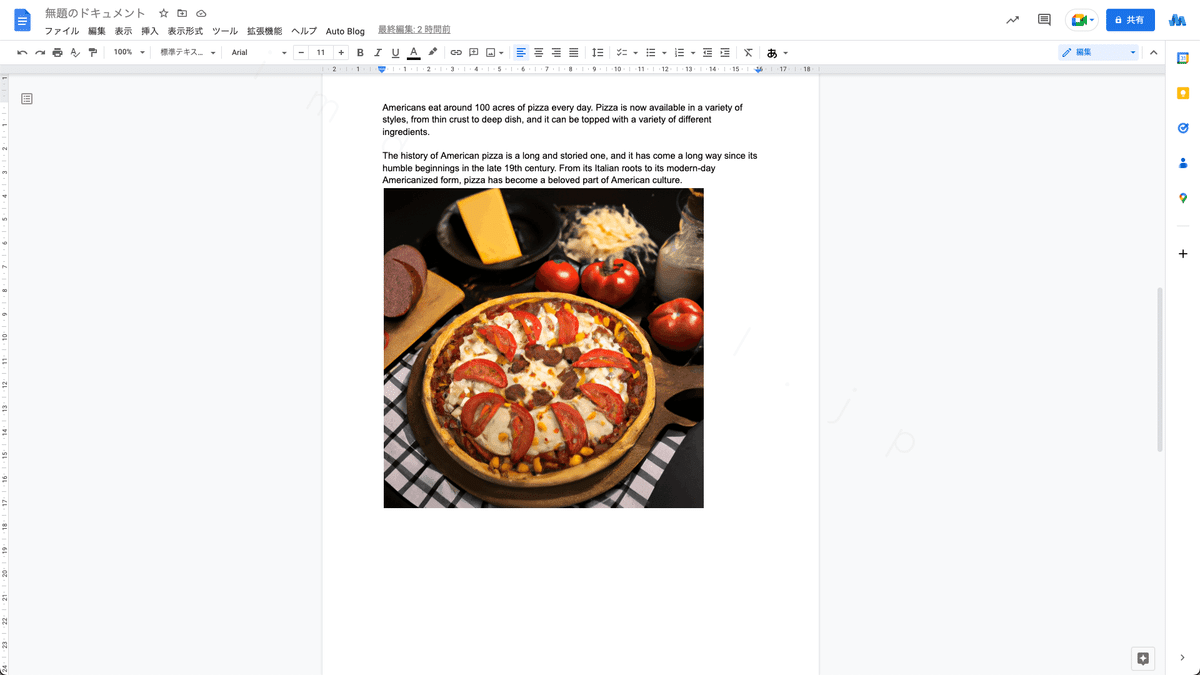Image resolution: width=1200 pixels, height=675 pixels.
Task: Open last edit history link
Action: point(414,31)
